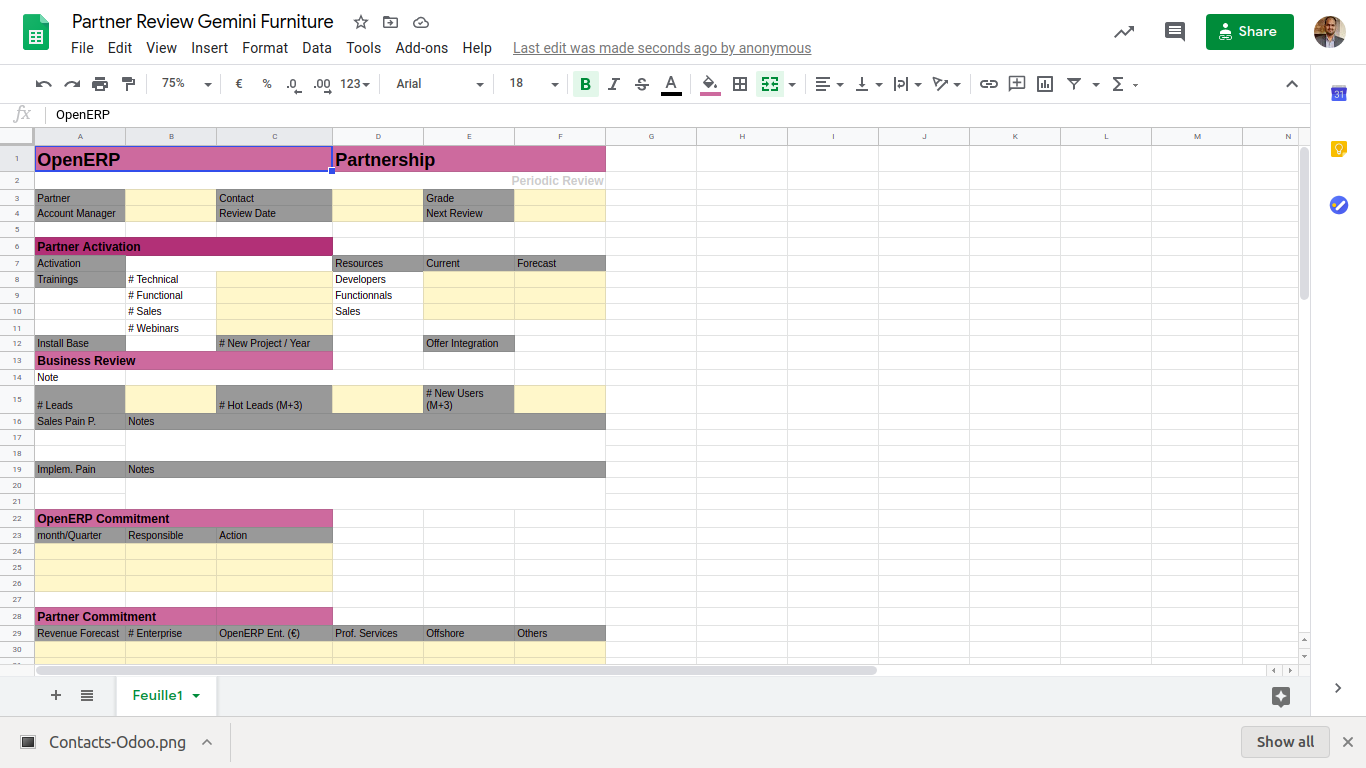The image size is (1366, 768).
Task: Click Show all downloads
Action: click(x=1285, y=742)
